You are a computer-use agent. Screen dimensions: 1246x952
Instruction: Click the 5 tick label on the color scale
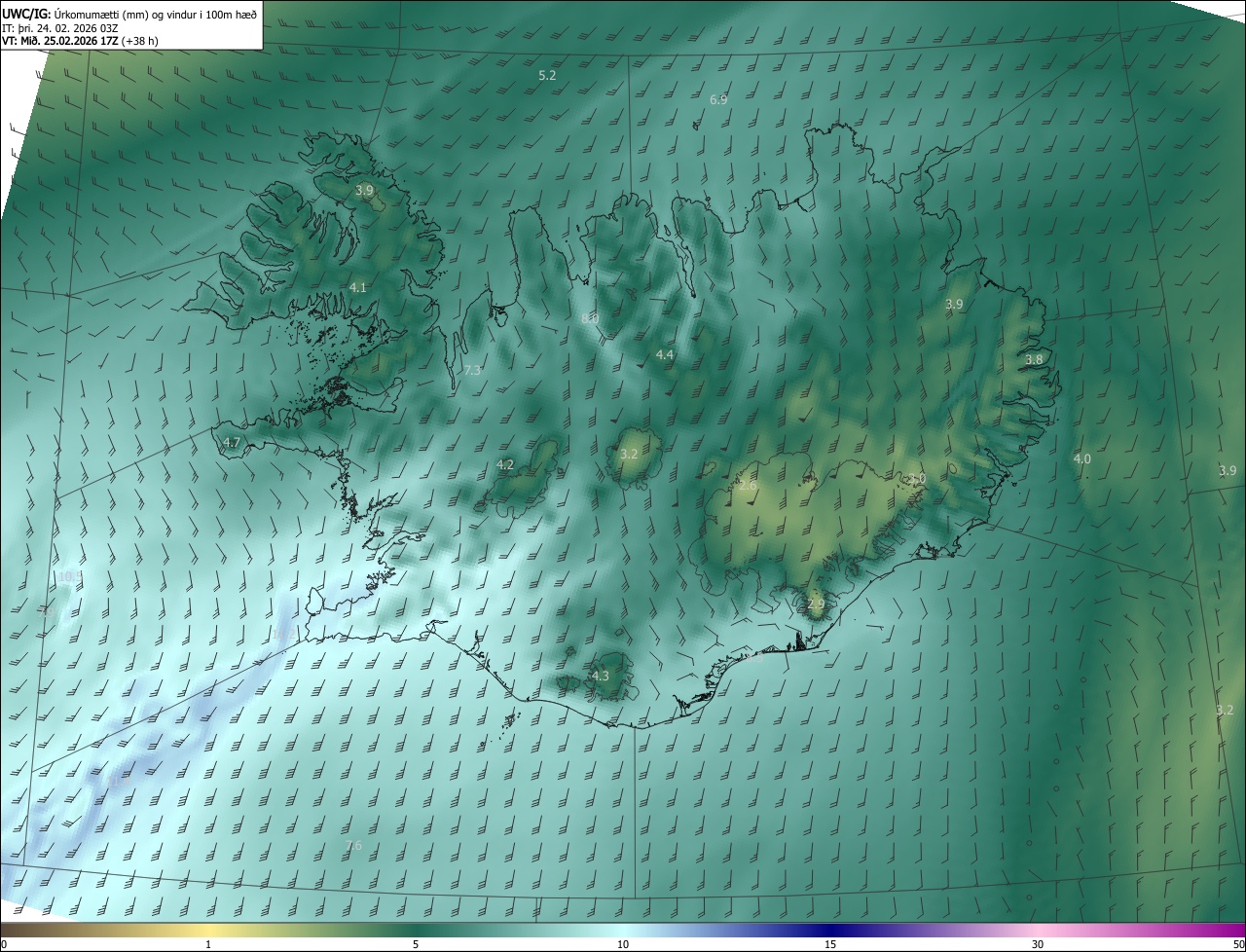point(416,944)
